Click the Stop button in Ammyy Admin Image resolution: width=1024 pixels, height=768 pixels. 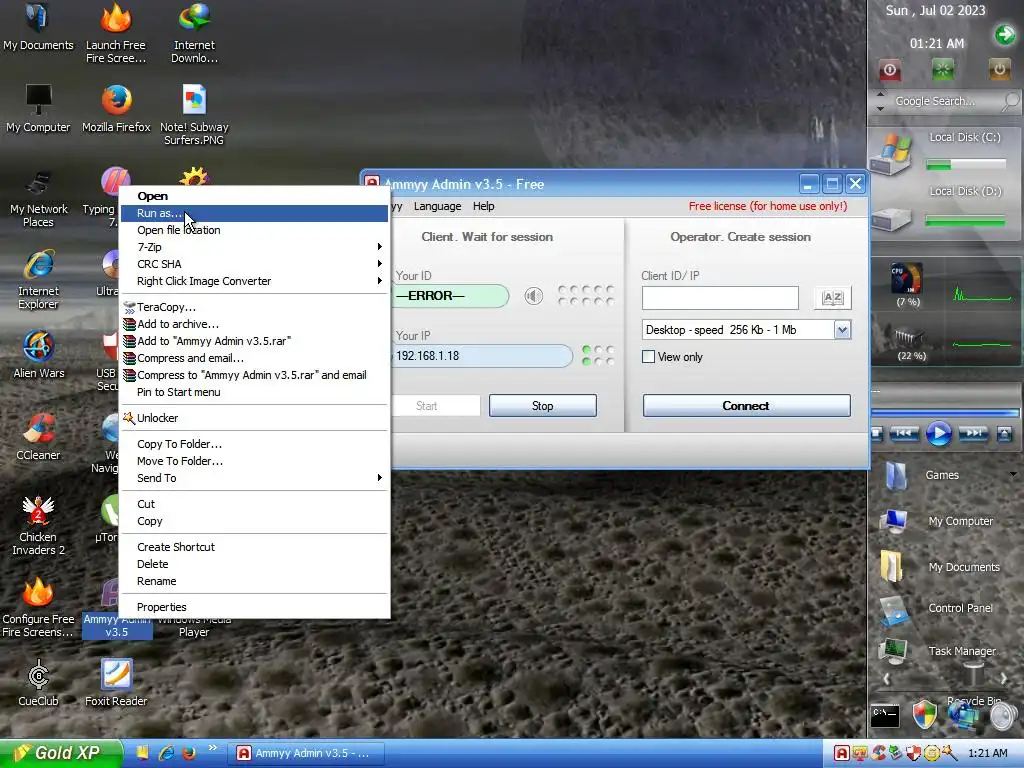point(543,406)
